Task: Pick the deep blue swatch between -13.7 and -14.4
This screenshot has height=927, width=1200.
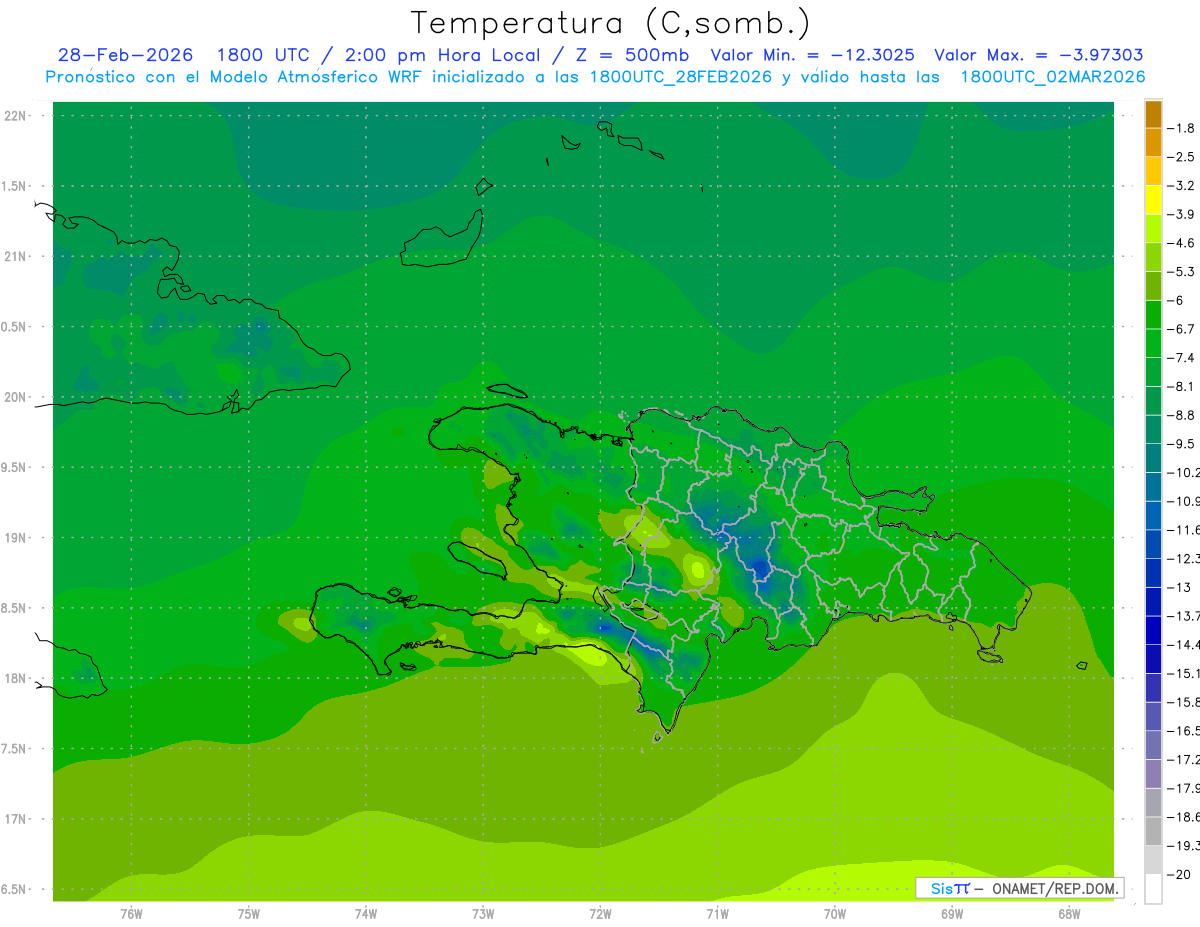Action: pyautogui.click(x=1153, y=630)
